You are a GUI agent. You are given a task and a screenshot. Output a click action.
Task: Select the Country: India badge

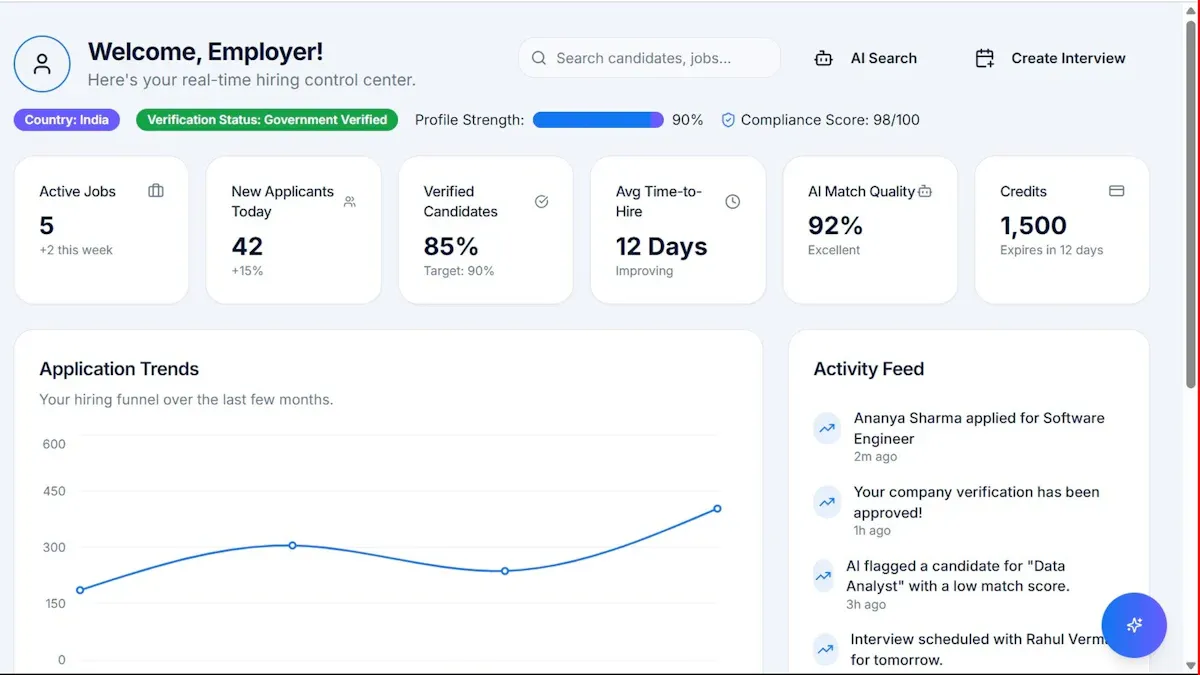(x=66, y=119)
